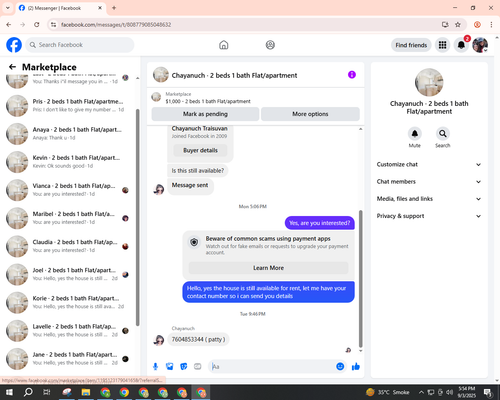Click More options button
The height and width of the screenshot is (400, 500).
coord(310,114)
